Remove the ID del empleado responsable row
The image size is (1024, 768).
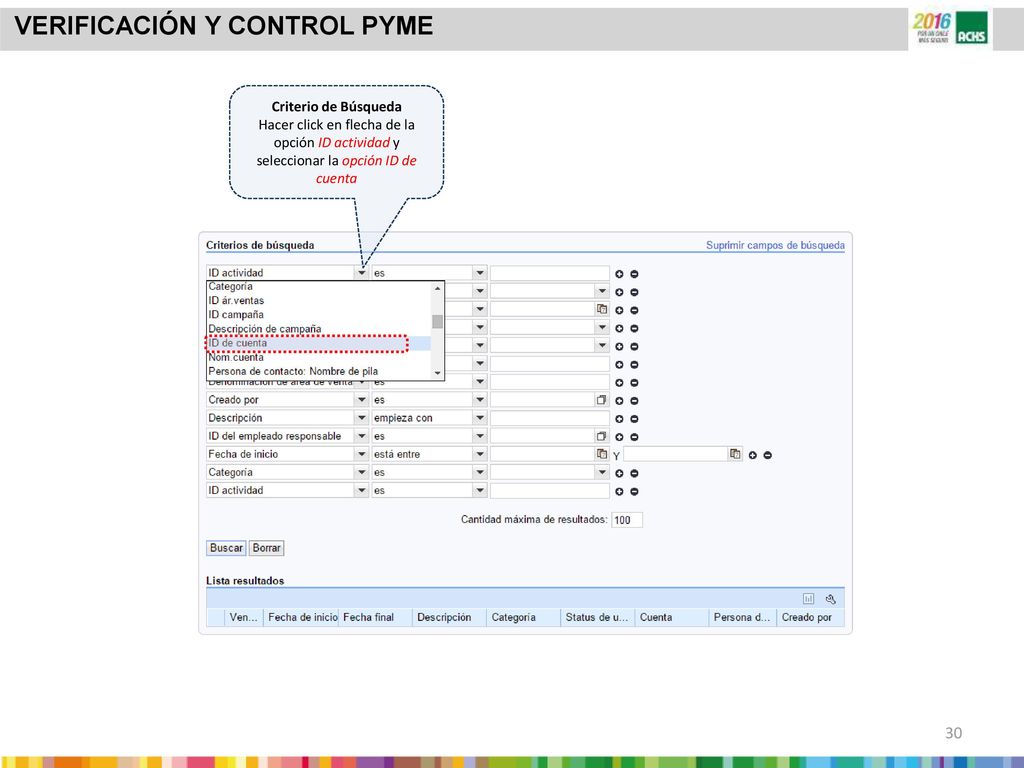pos(634,437)
